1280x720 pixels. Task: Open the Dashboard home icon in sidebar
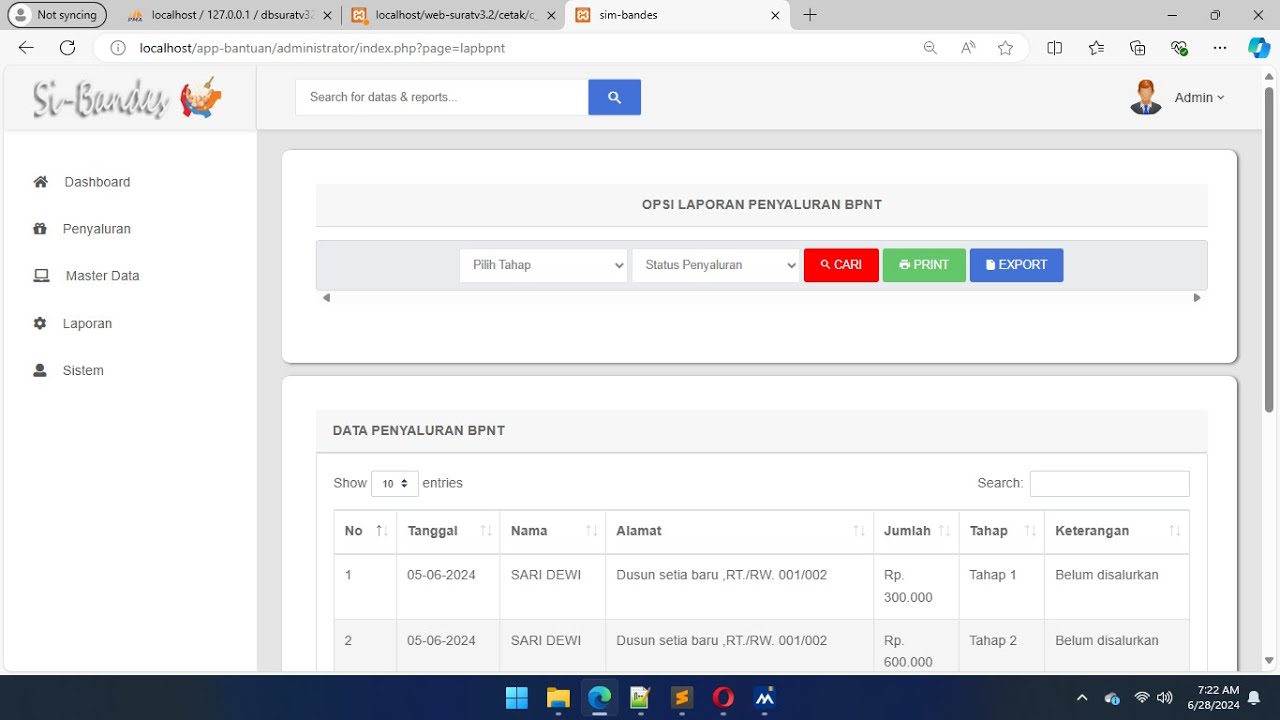[x=41, y=182]
